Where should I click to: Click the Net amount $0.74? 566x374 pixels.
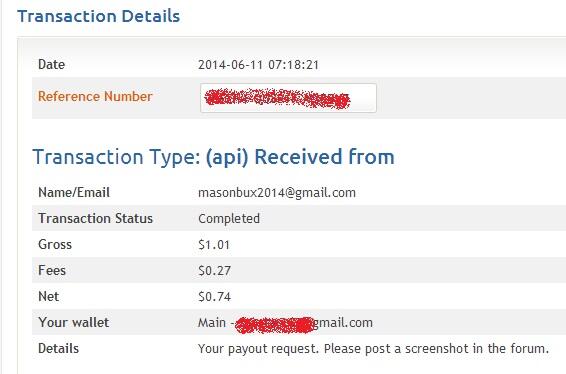(214, 297)
